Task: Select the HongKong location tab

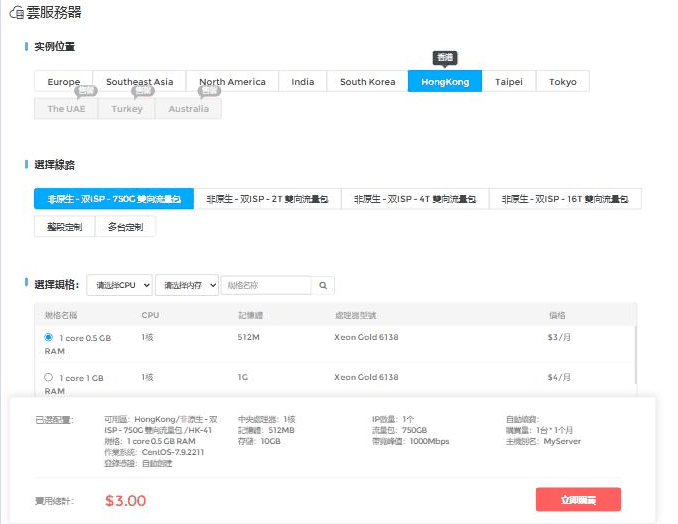Action: click(x=445, y=81)
